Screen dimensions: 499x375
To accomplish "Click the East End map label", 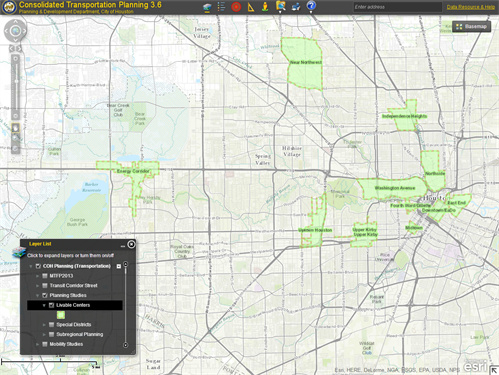I will 456,203.
